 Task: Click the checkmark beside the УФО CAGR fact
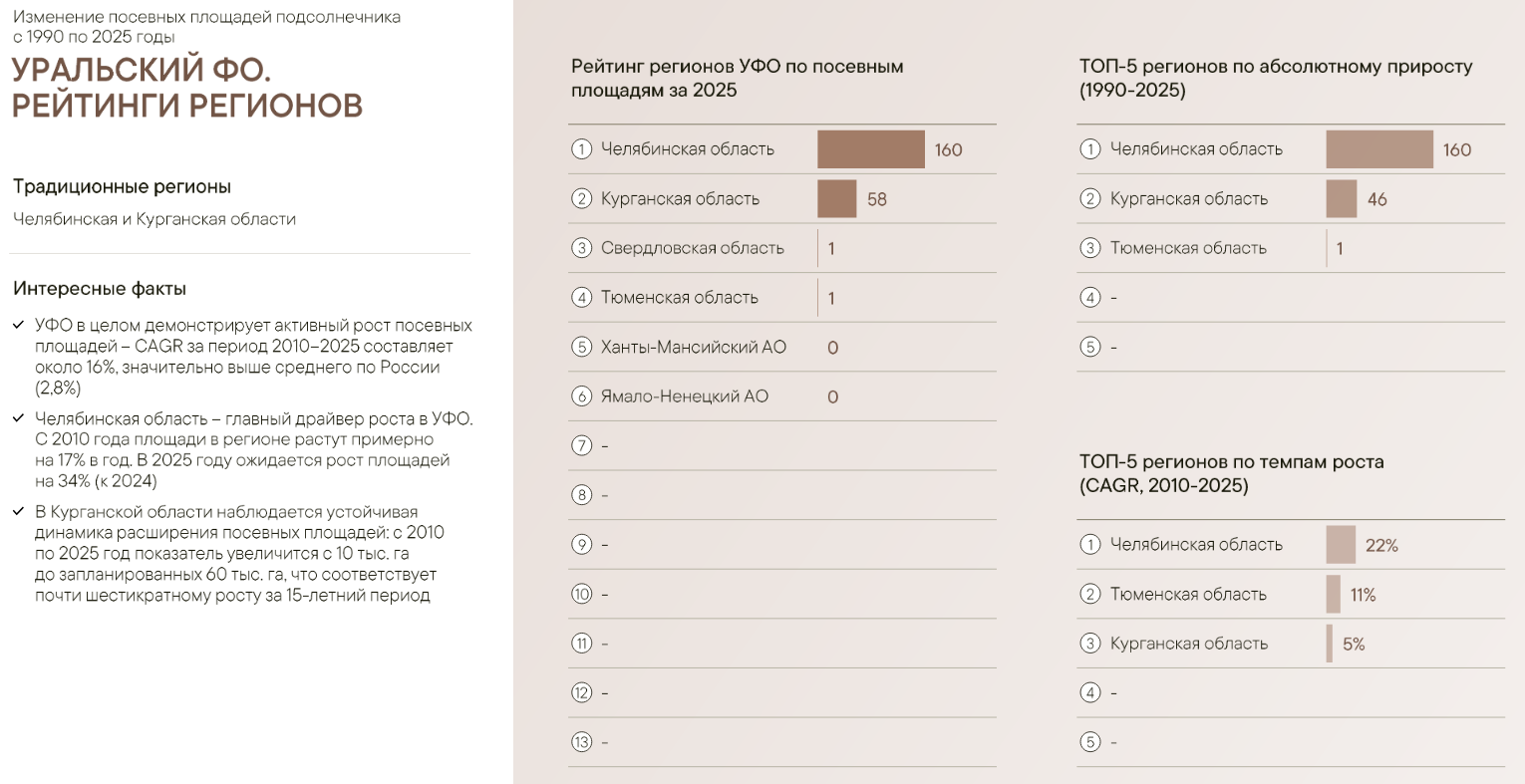[x=19, y=325]
